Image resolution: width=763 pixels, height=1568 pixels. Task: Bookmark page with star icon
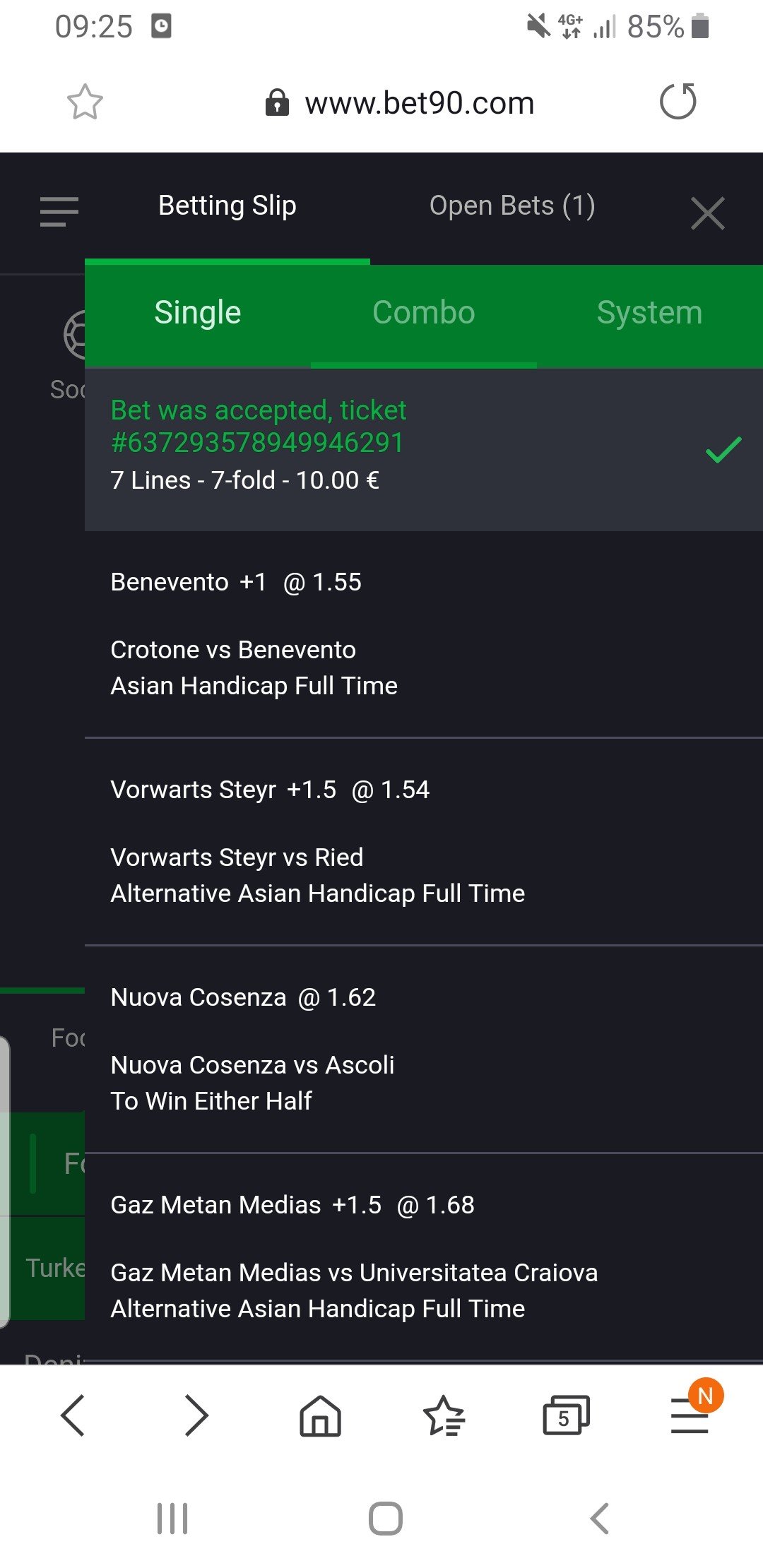(x=85, y=102)
